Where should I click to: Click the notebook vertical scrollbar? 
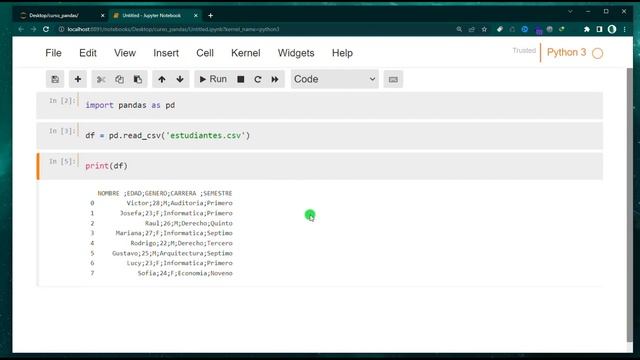(x=629, y=204)
